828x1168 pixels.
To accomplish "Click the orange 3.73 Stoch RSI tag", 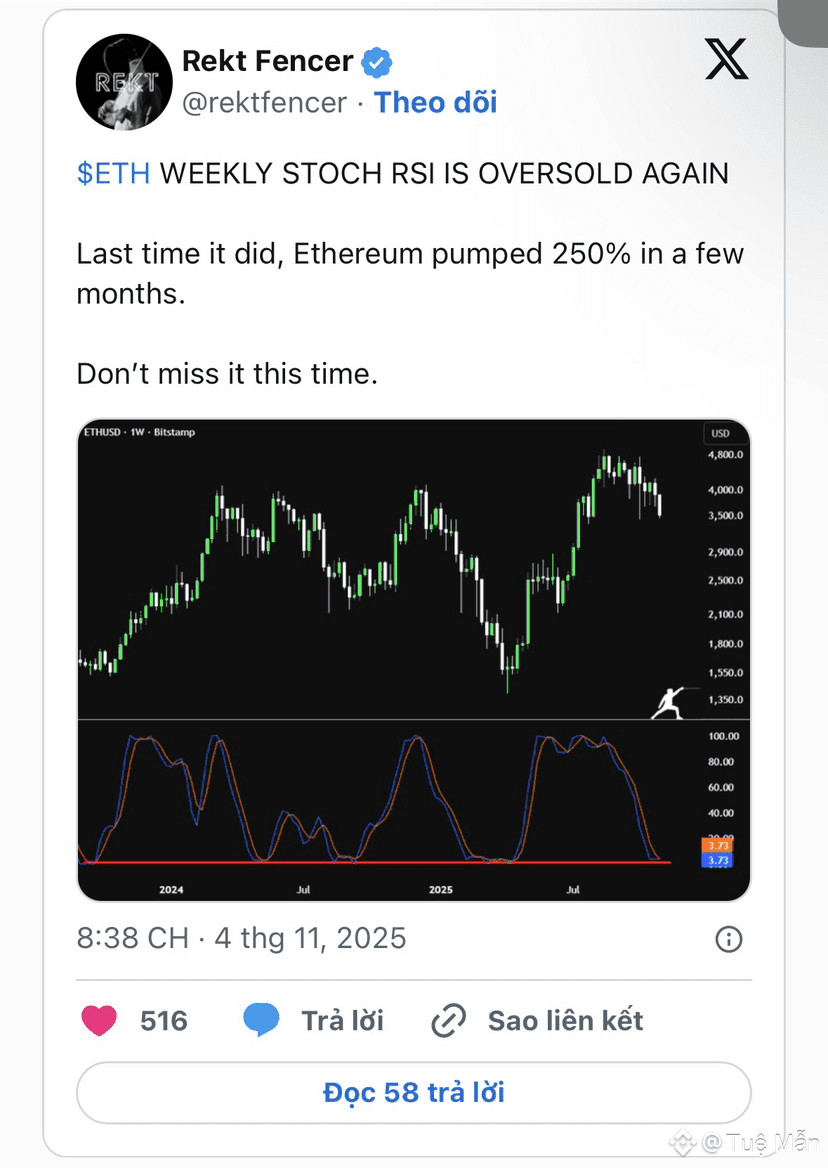I will point(718,845).
